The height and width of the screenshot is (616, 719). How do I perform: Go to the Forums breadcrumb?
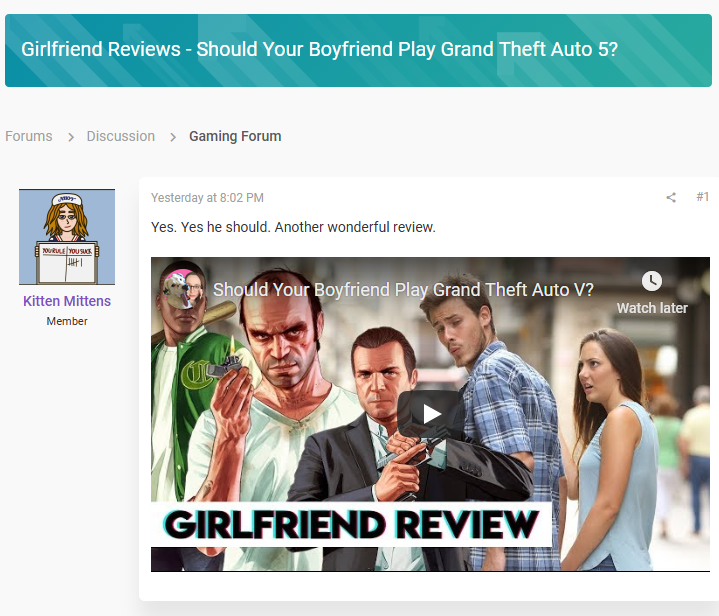(29, 136)
